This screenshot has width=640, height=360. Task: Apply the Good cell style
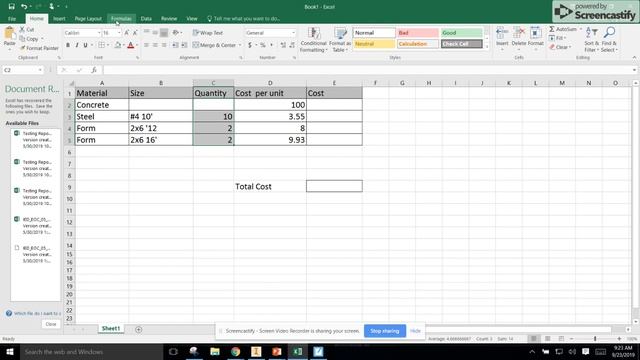462,33
